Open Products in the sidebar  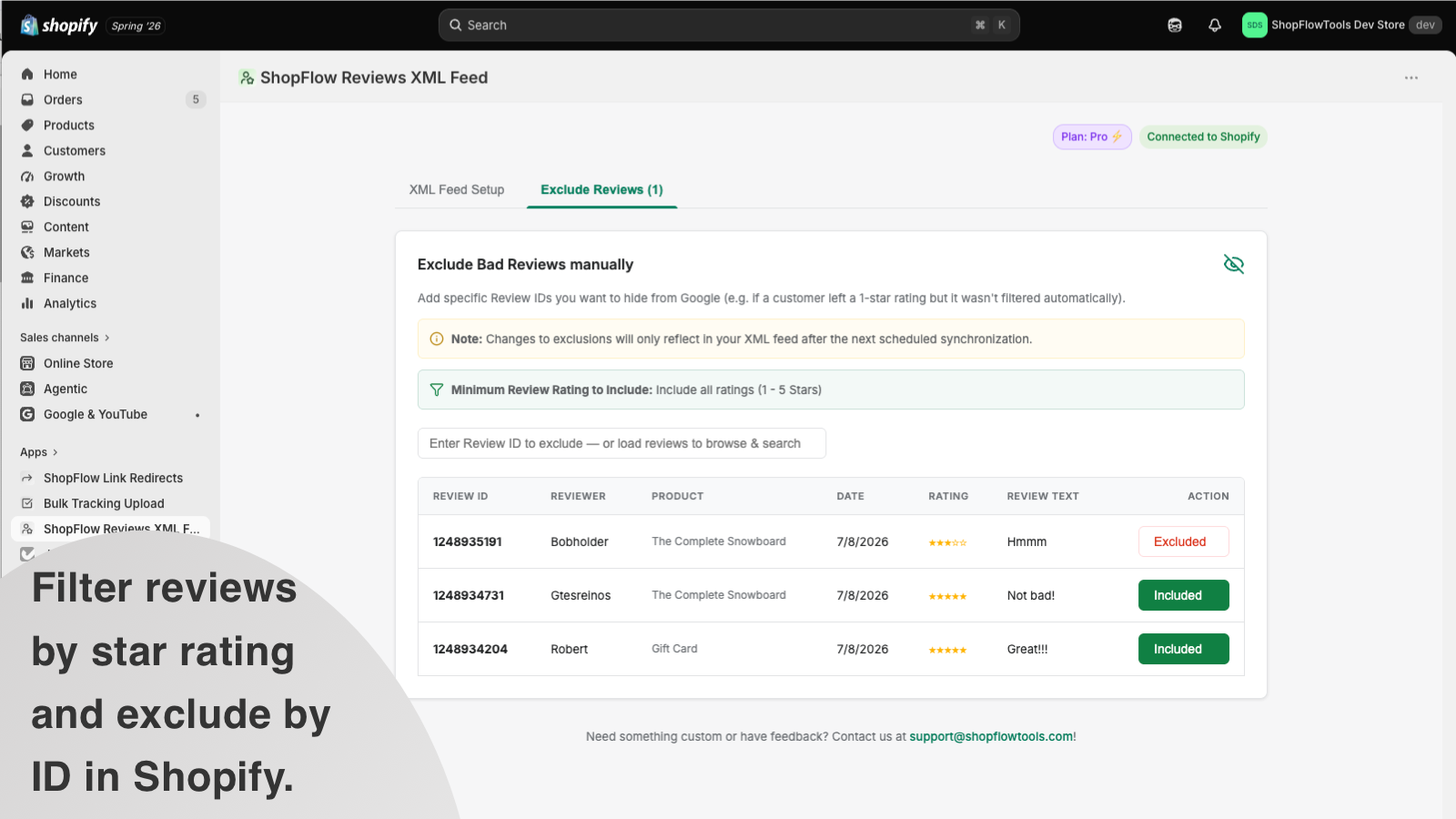[69, 126]
